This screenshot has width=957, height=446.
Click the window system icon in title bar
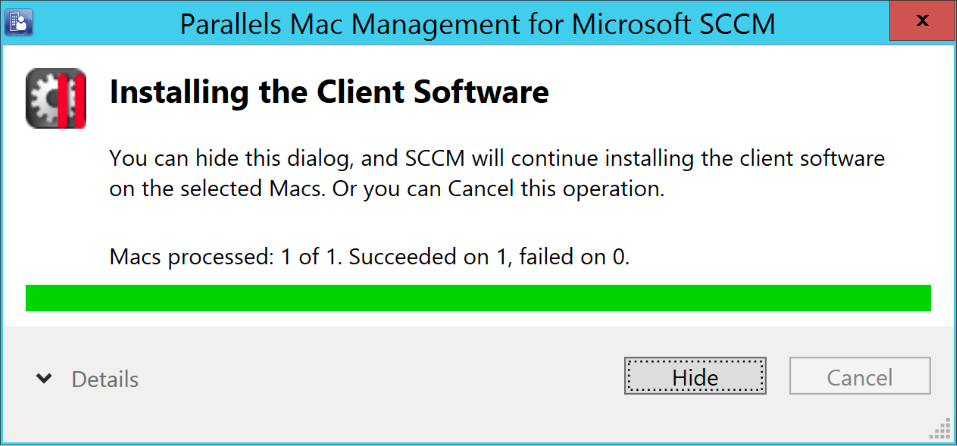[19, 21]
